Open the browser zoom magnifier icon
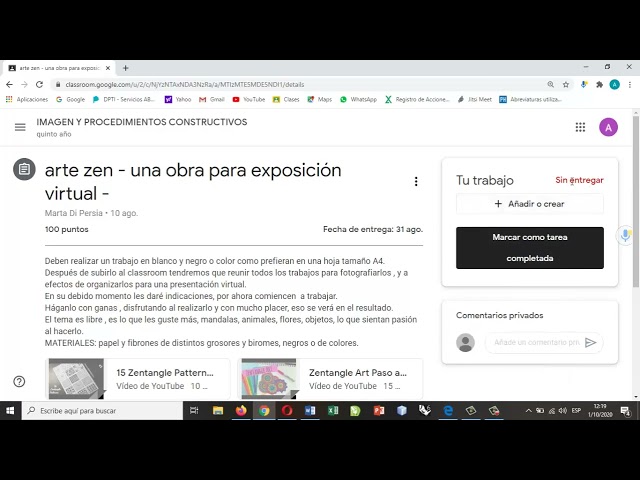Screen dimensions: 640x480 (551, 84)
